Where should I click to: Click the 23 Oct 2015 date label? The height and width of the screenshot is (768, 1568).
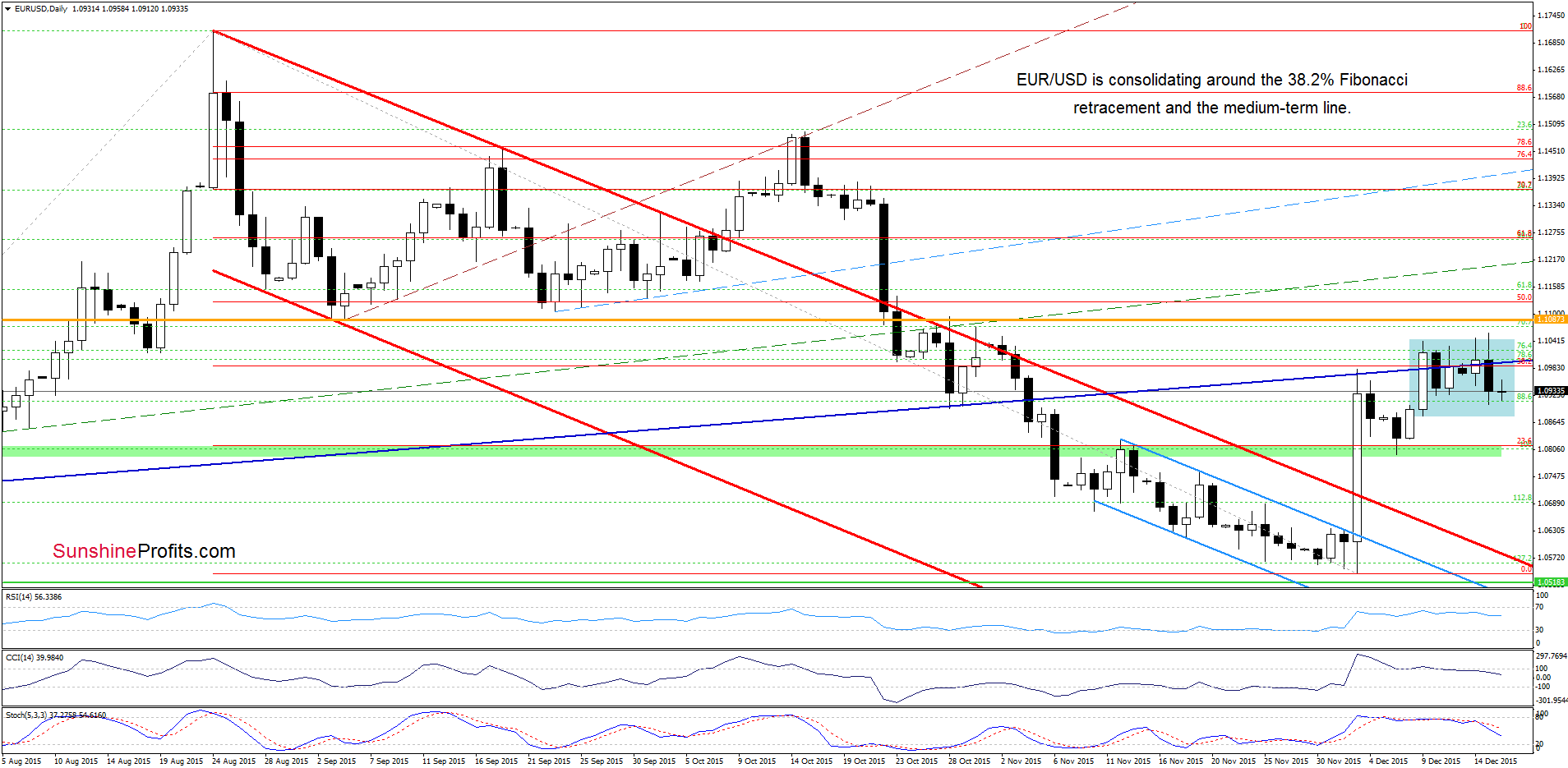[x=917, y=761]
